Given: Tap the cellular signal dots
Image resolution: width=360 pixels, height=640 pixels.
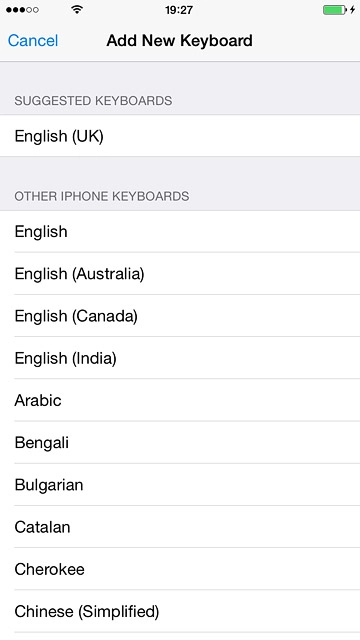Looking at the screenshot, I should click(22, 10).
